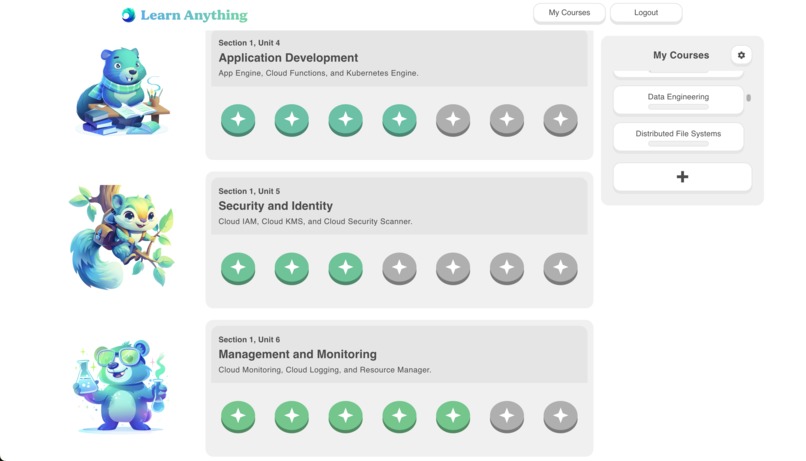Open the Distributed File Systems course
This screenshot has width=806, height=461.
678,137
